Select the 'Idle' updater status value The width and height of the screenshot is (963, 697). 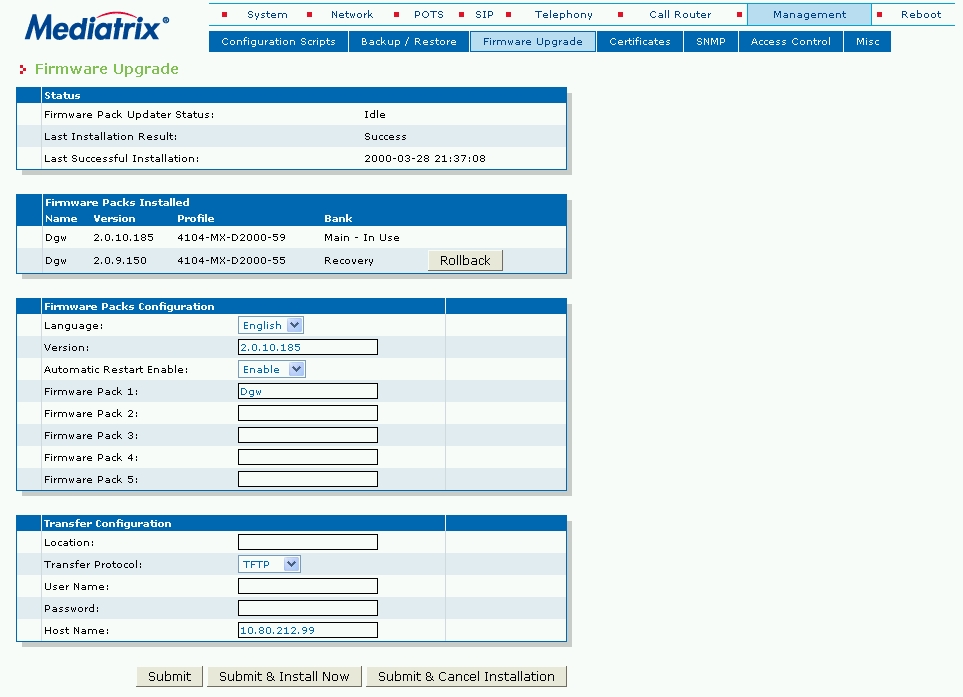coord(375,114)
